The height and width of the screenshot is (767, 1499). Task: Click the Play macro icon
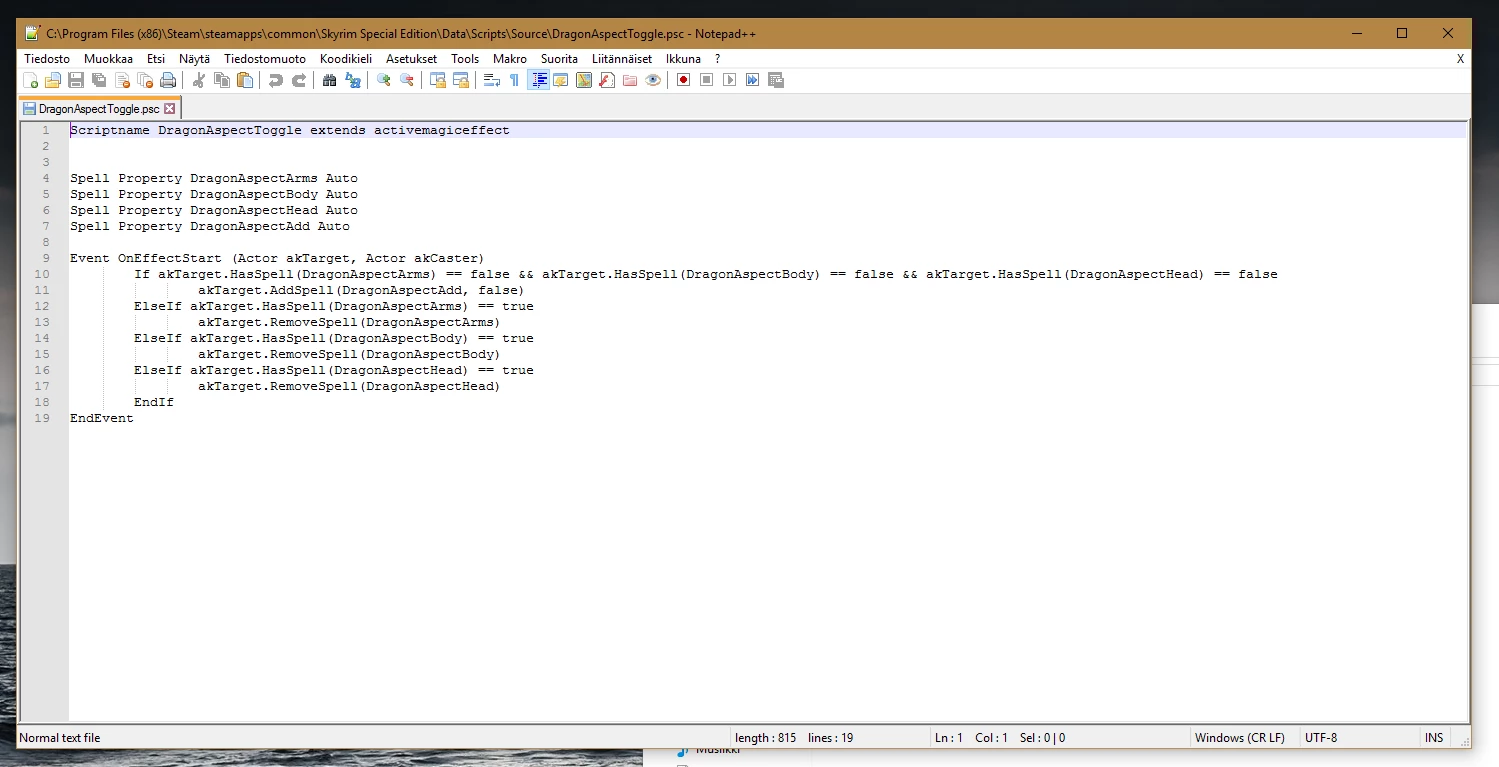(730, 80)
